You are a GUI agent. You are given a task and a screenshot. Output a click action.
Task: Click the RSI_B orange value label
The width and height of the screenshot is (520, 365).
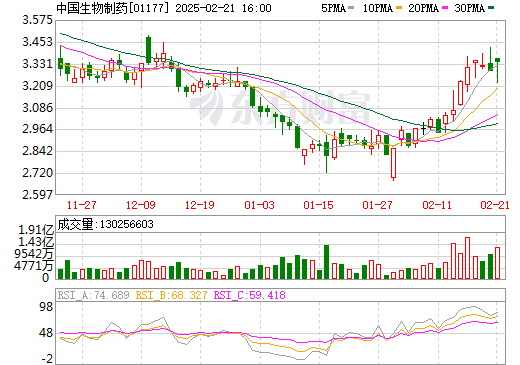(x=171, y=295)
